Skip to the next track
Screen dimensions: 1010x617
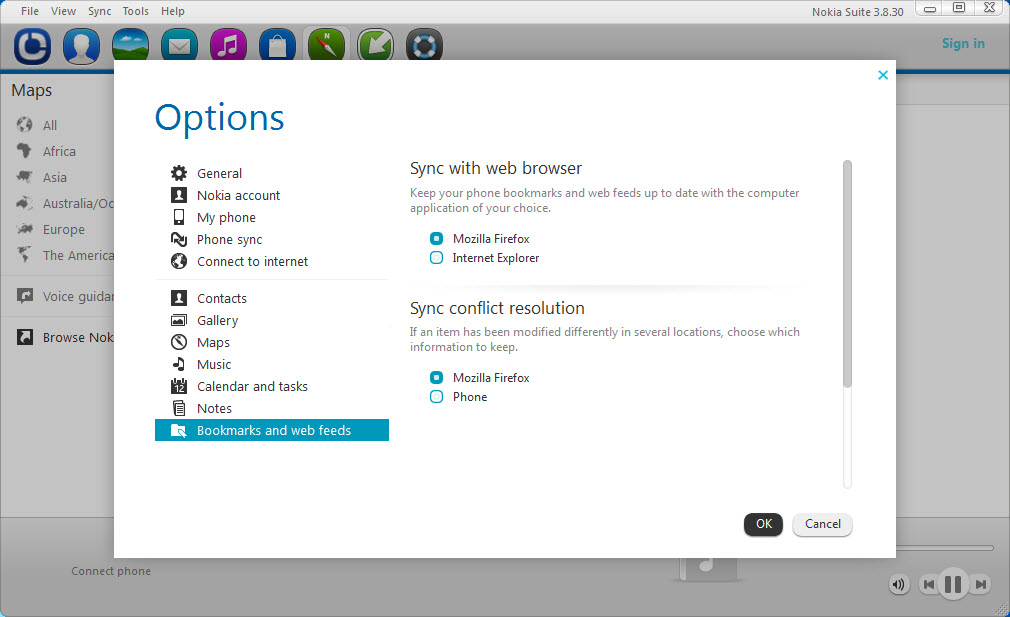click(980, 585)
